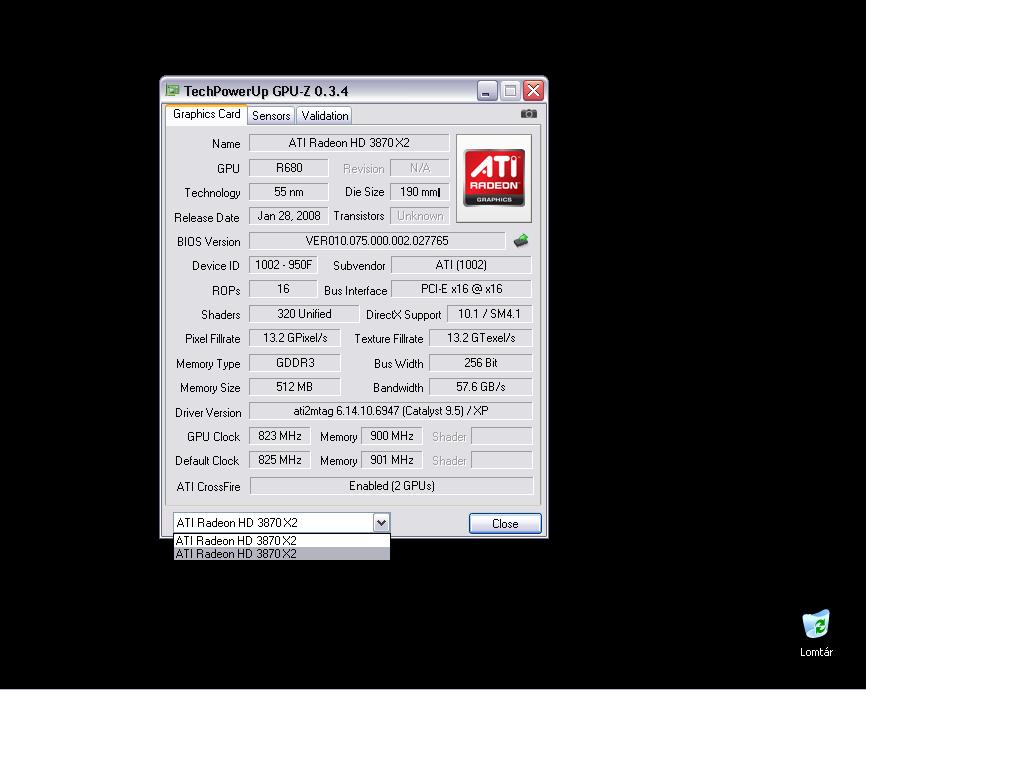Switch to the Graphics Card tab
The width and height of the screenshot is (1024, 768).
[x=206, y=114]
